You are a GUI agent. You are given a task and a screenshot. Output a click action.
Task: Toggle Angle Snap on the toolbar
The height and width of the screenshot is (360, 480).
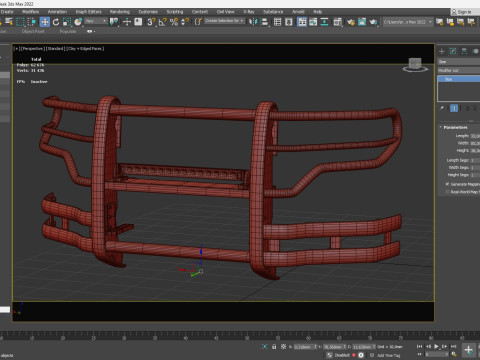tap(162, 22)
